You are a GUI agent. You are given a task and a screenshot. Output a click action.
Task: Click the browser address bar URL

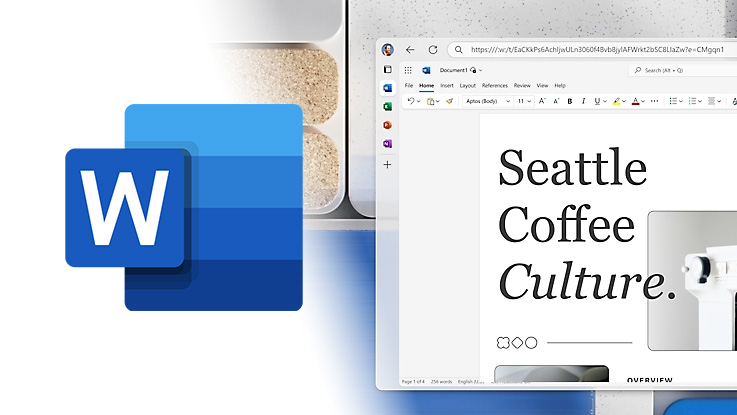pyautogui.click(x=597, y=49)
